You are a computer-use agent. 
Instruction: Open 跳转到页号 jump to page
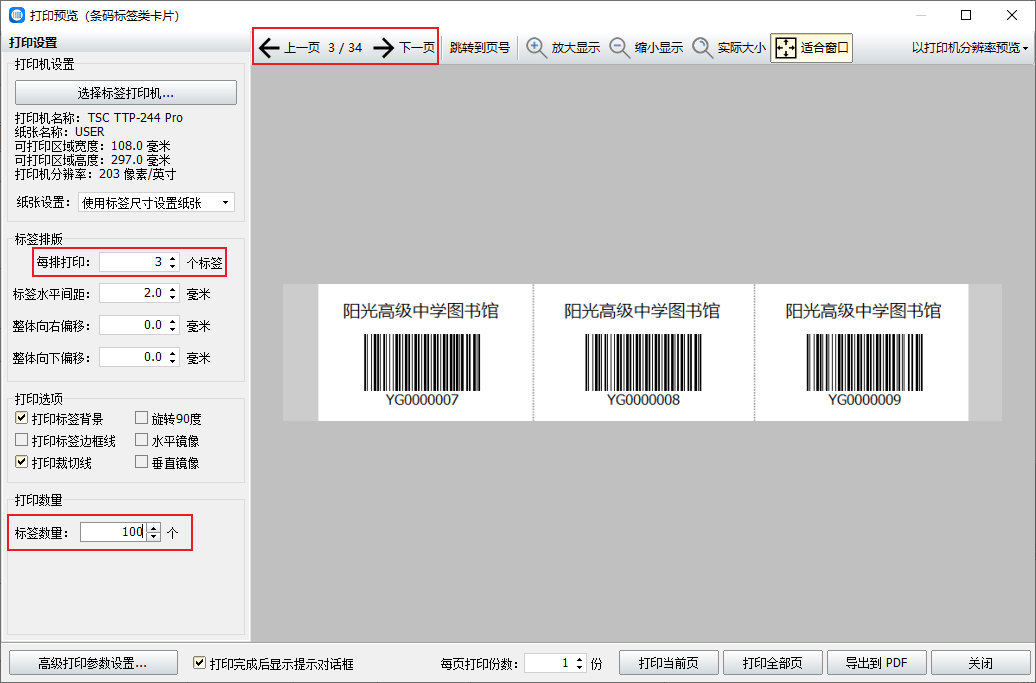[480, 48]
